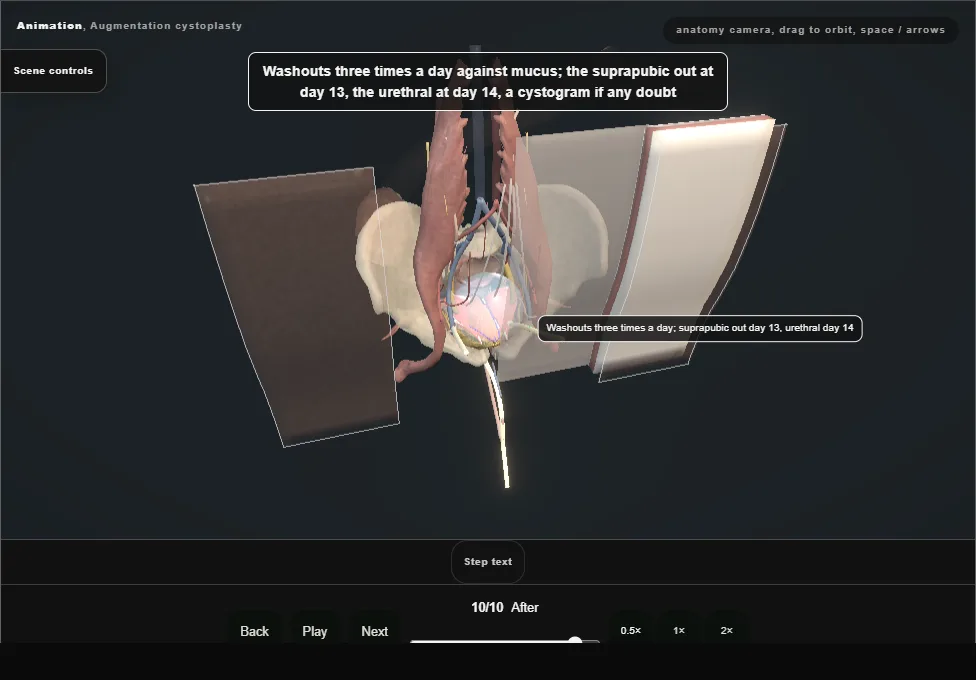
Task: Advance with the Next button
Action: (x=375, y=631)
